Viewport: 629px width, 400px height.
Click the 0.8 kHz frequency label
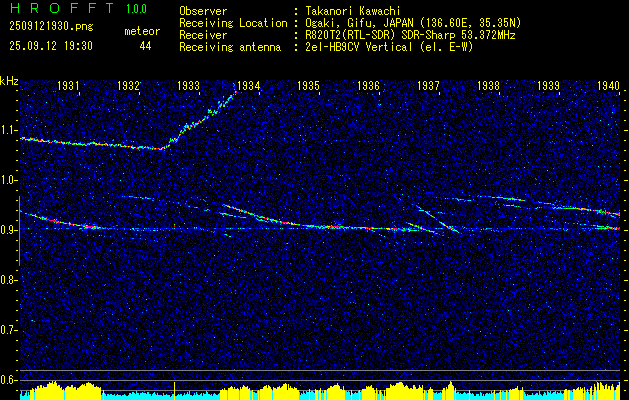coord(9,280)
